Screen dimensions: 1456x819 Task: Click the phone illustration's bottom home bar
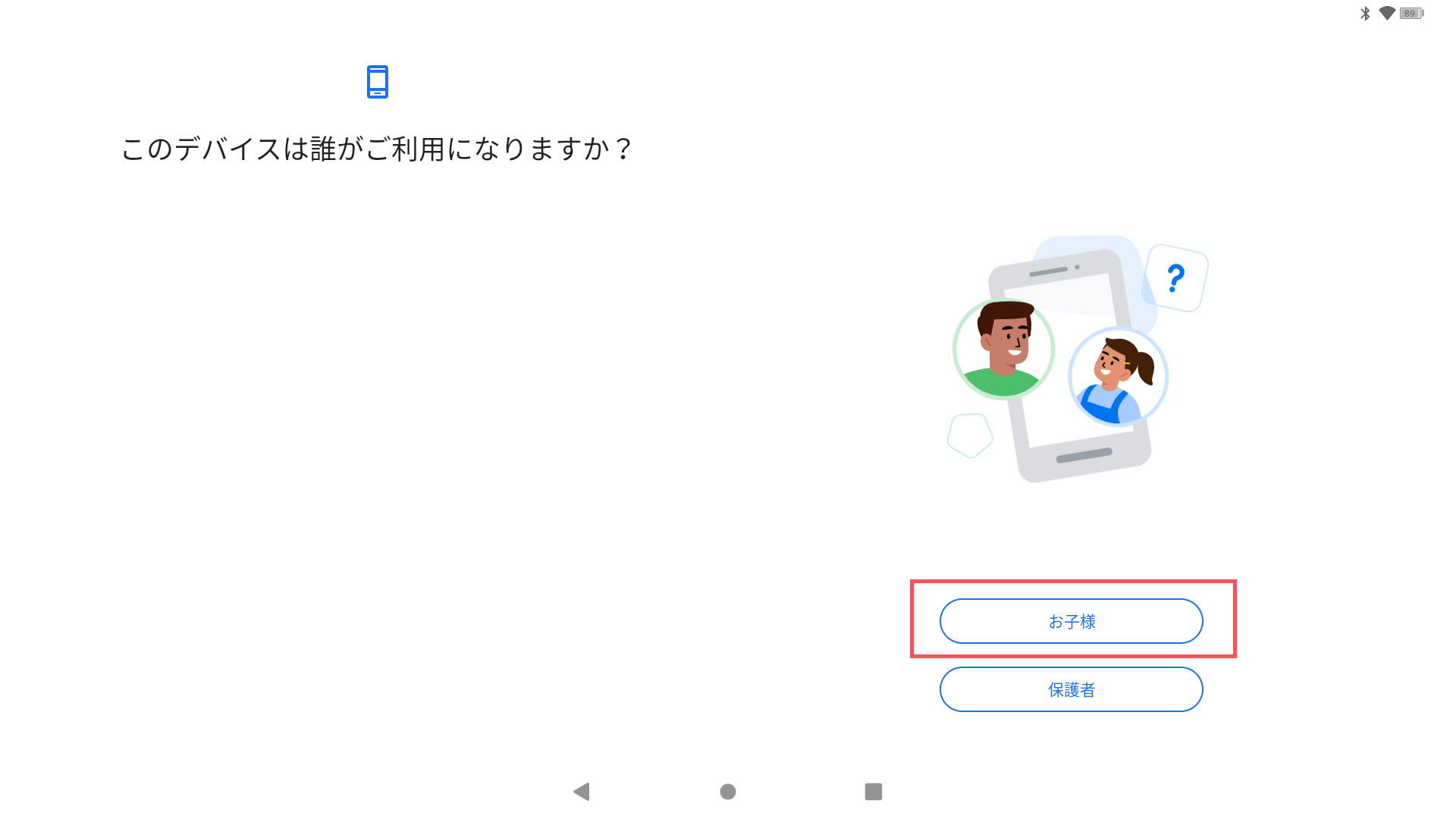1084,455
